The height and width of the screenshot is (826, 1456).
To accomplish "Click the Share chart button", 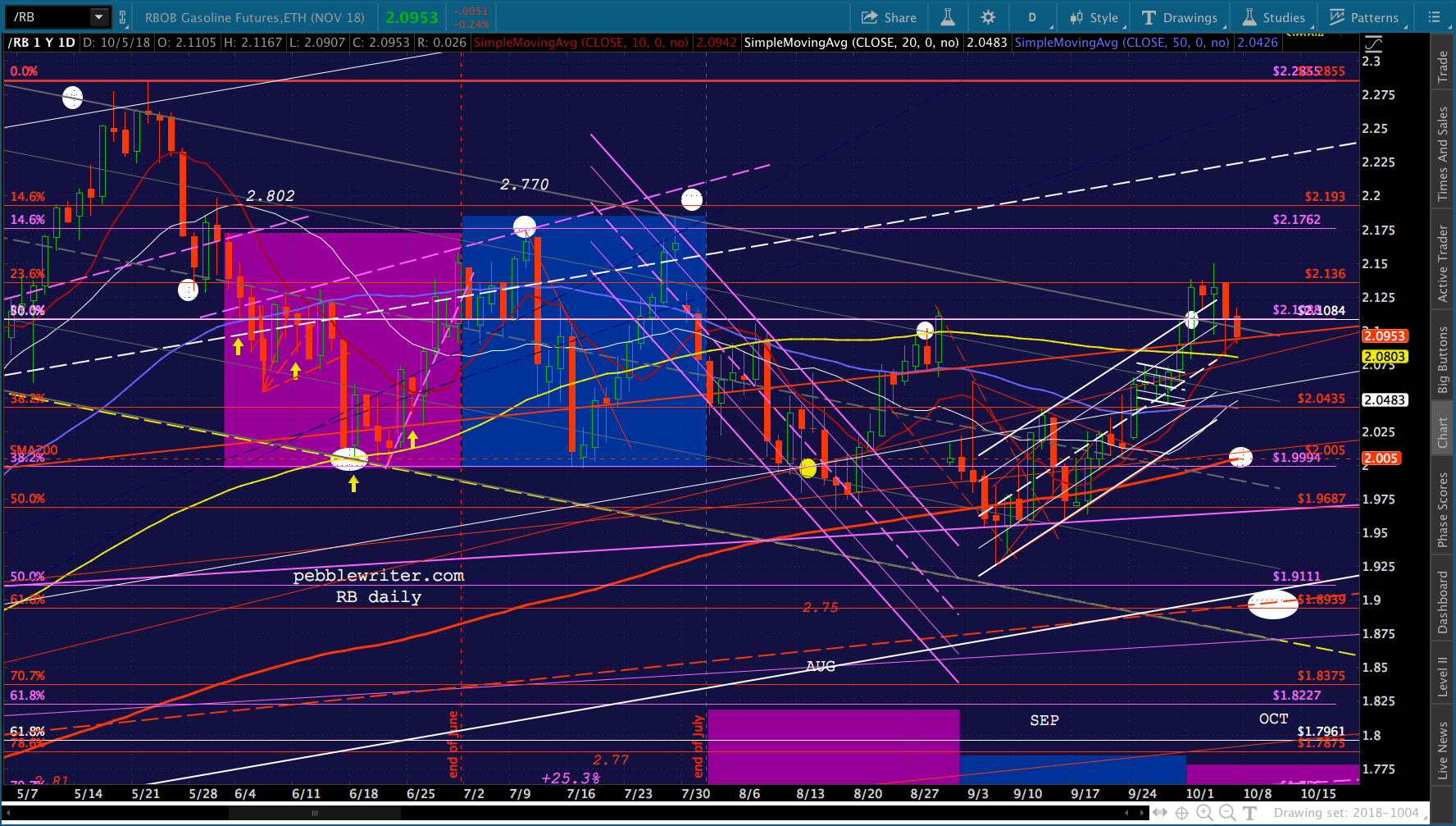I will [x=889, y=17].
